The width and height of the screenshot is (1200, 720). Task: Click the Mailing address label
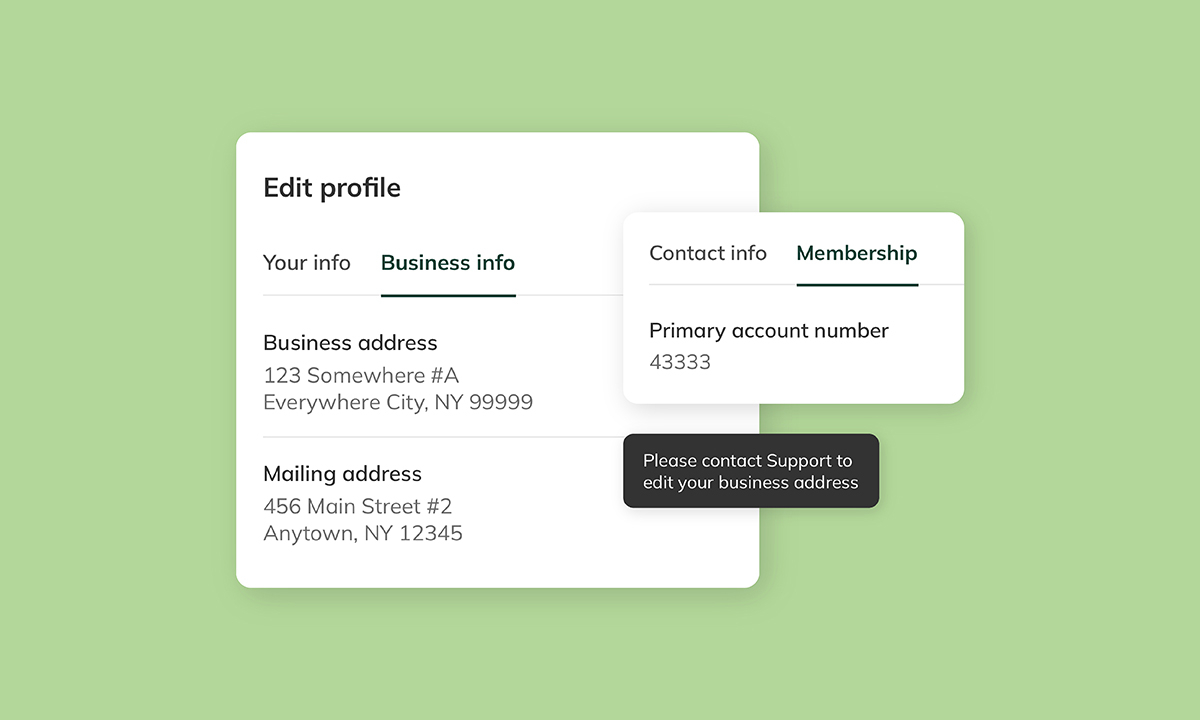(x=342, y=474)
